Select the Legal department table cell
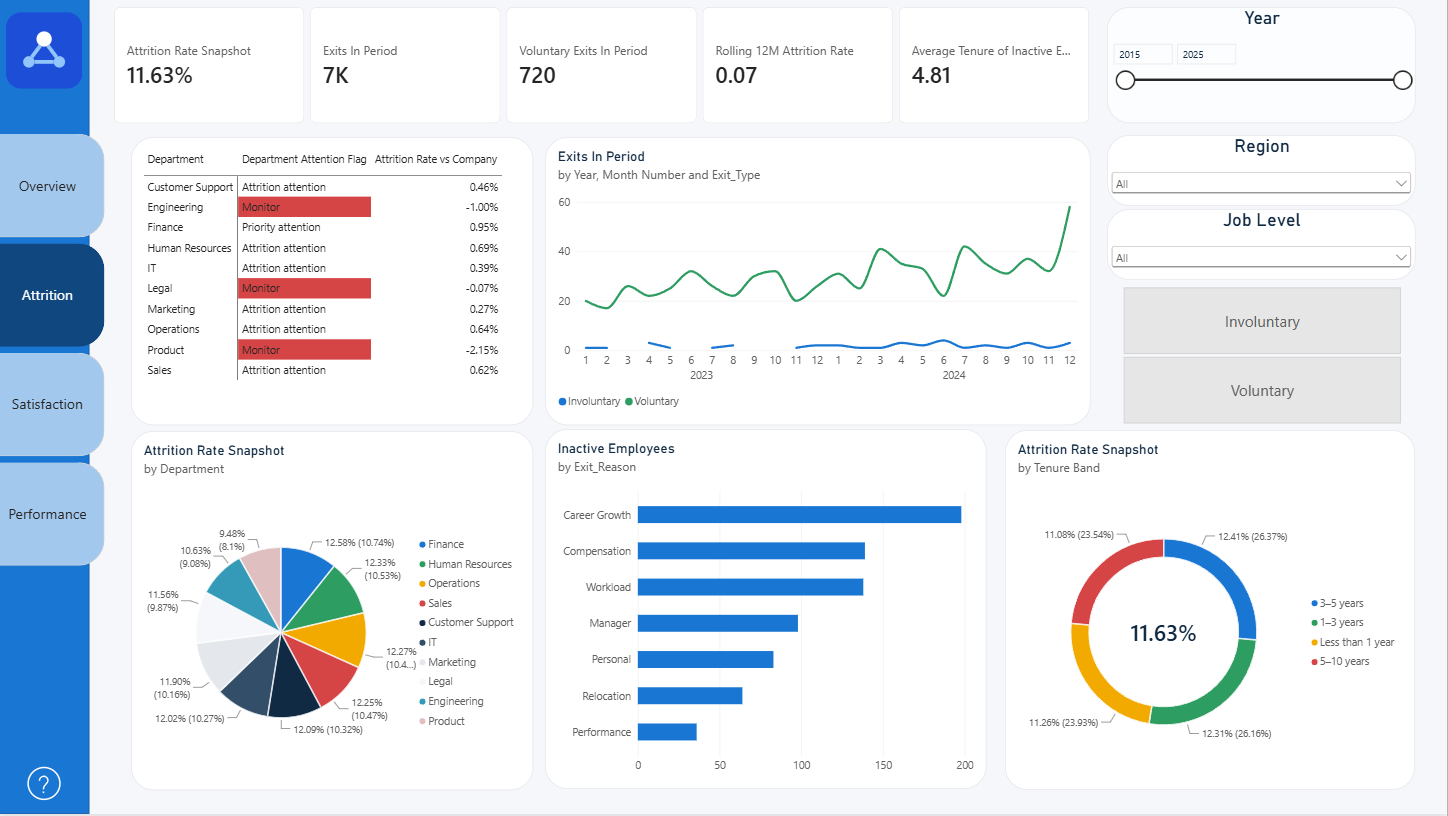The width and height of the screenshot is (1448, 816). (x=190, y=288)
